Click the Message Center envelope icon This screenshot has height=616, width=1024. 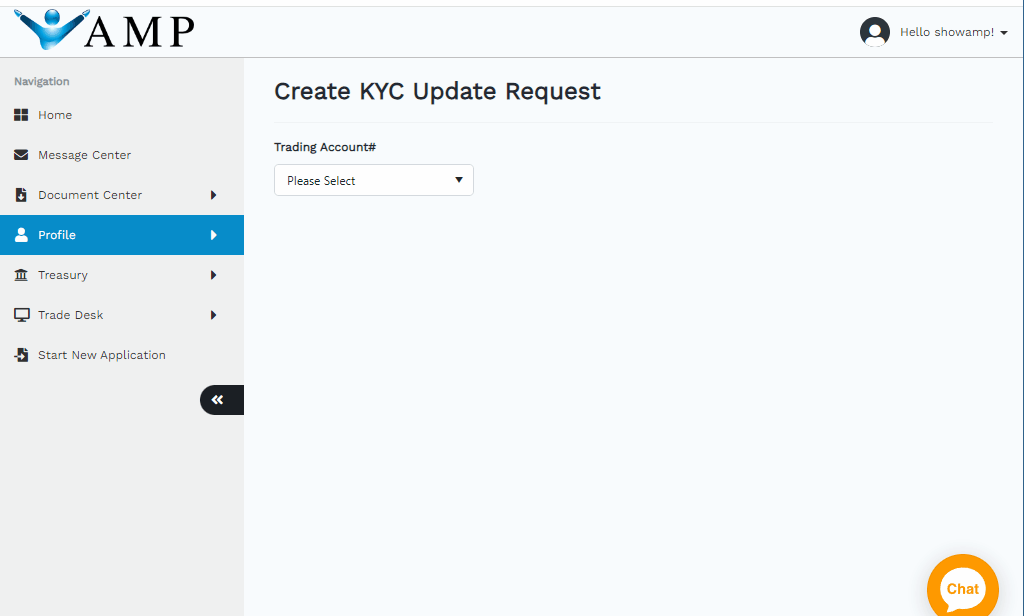(21, 155)
